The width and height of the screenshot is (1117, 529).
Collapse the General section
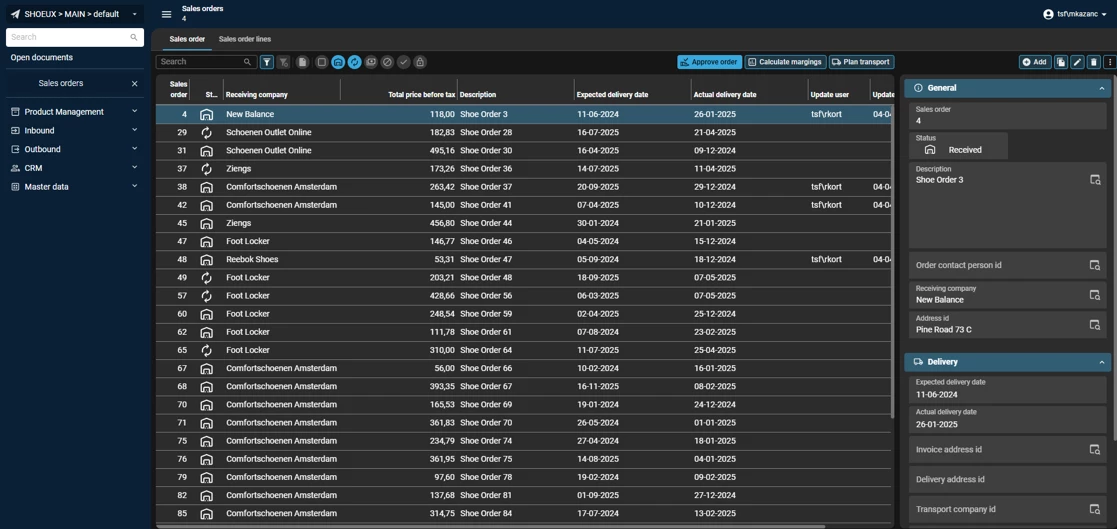pos(1101,88)
